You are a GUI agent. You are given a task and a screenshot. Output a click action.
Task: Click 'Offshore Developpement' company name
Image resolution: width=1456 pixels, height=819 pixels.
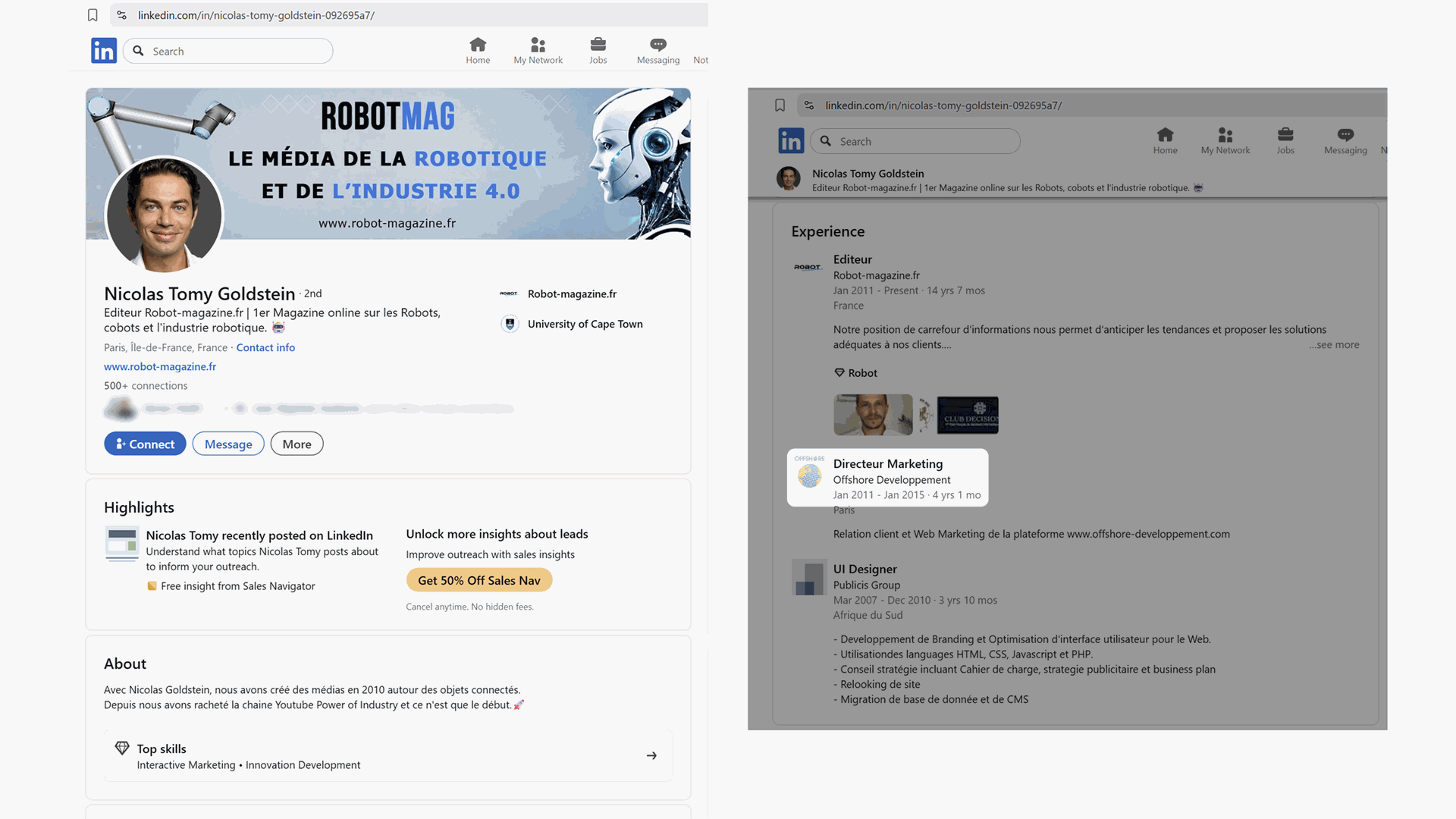(x=892, y=480)
